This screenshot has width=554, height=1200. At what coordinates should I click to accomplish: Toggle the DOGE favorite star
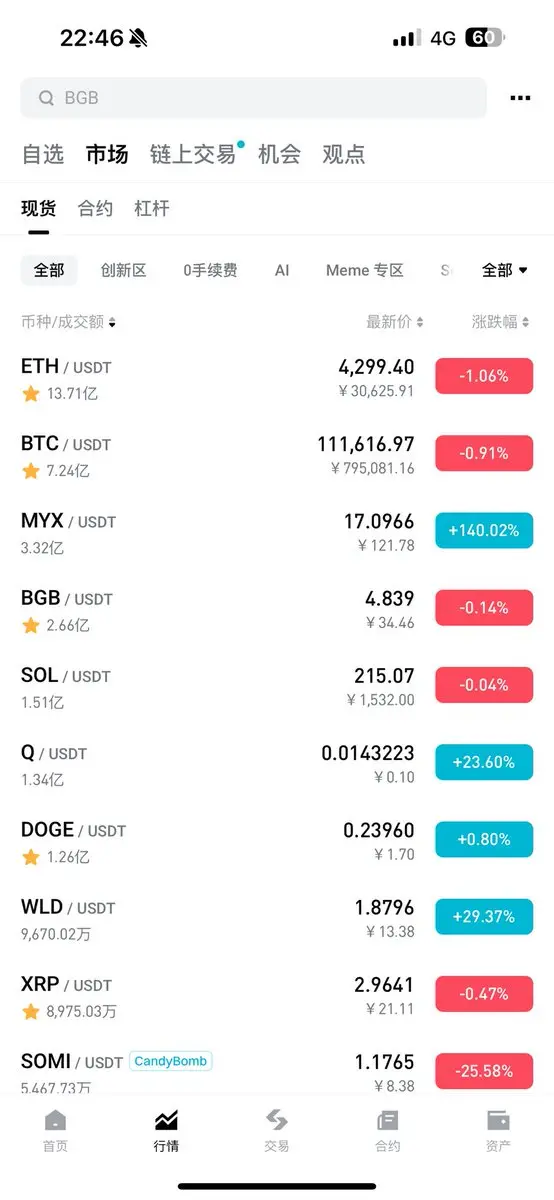pos(31,857)
